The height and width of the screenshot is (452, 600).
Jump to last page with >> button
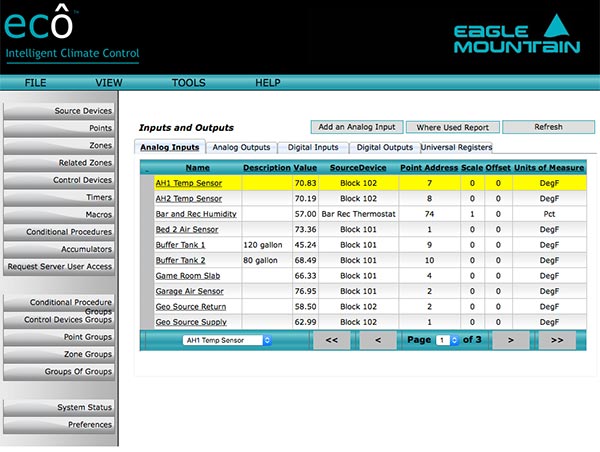click(558, 340)
